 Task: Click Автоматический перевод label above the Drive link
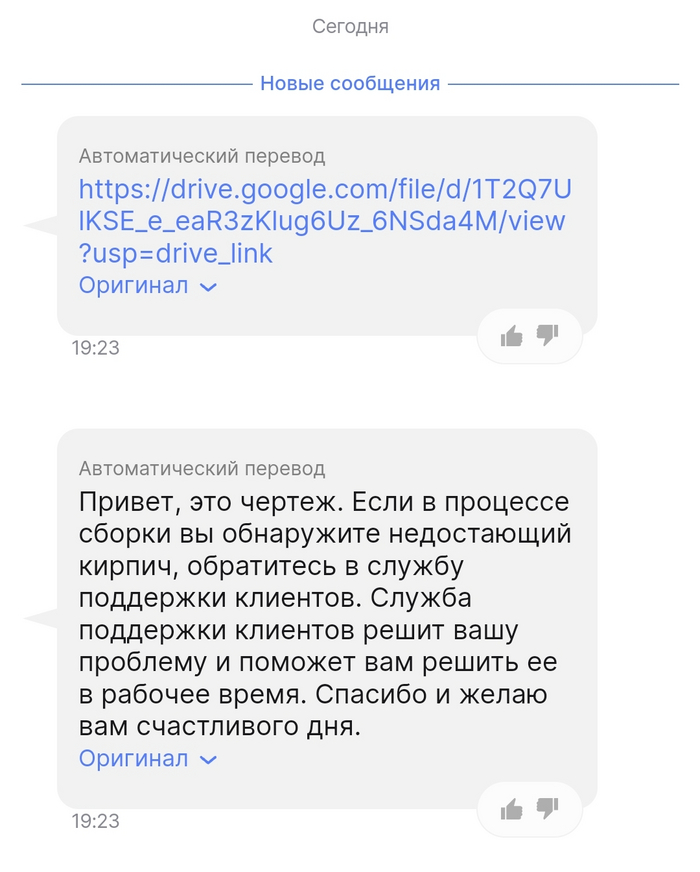(x=202, y=156)
